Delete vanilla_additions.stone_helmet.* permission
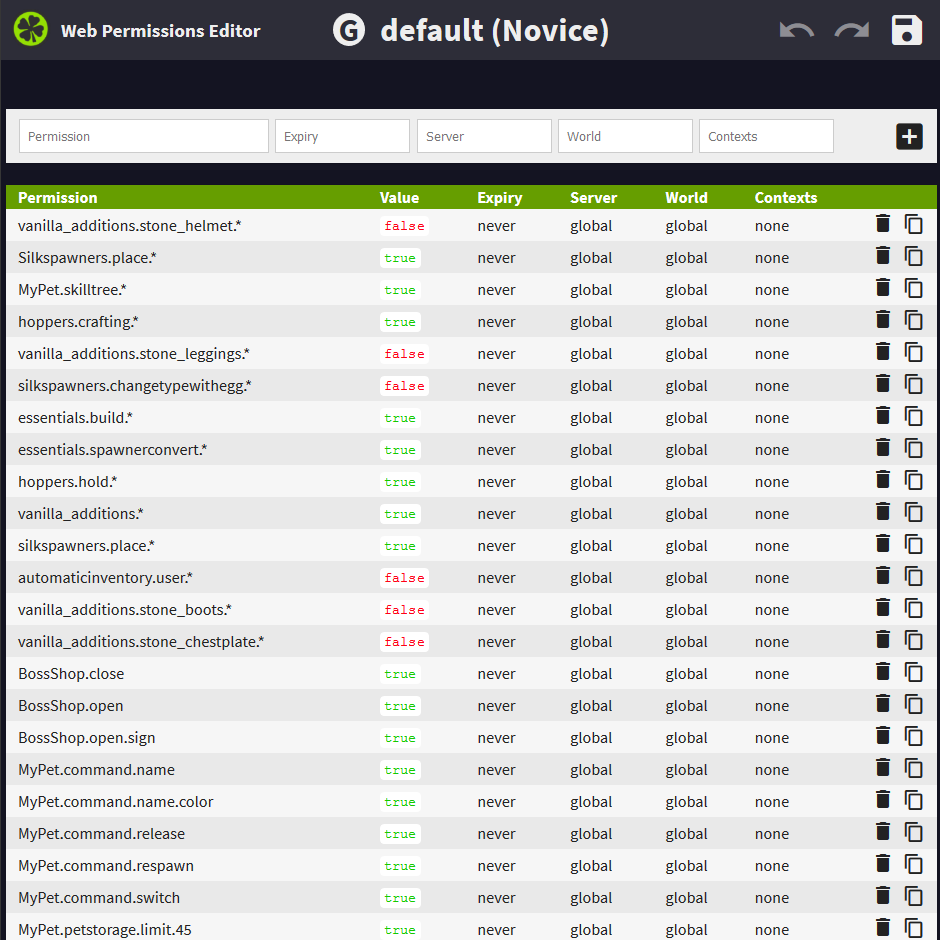940x940 pixels. (x=882, y=224)
